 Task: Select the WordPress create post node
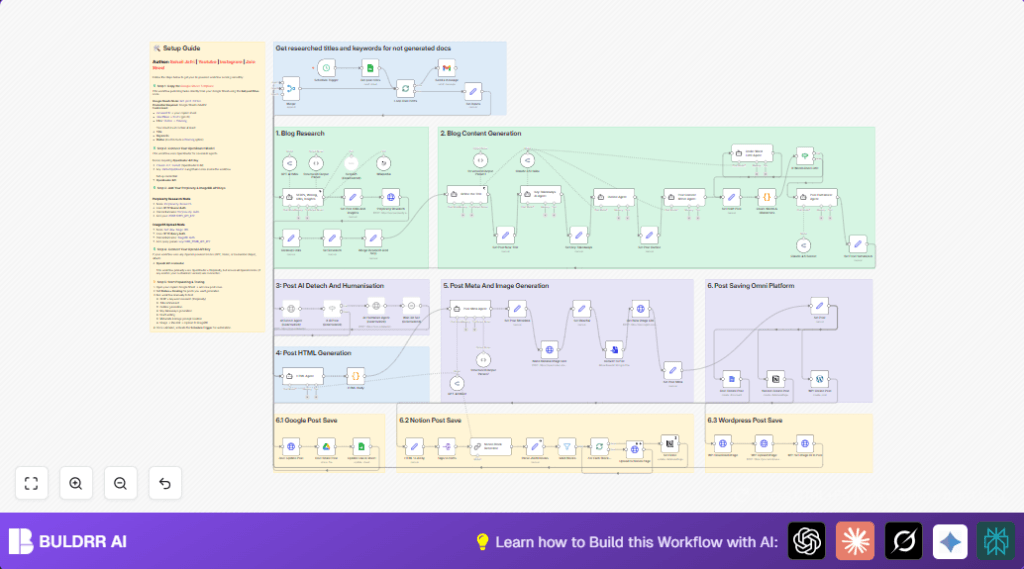click(x=819, y=379)
